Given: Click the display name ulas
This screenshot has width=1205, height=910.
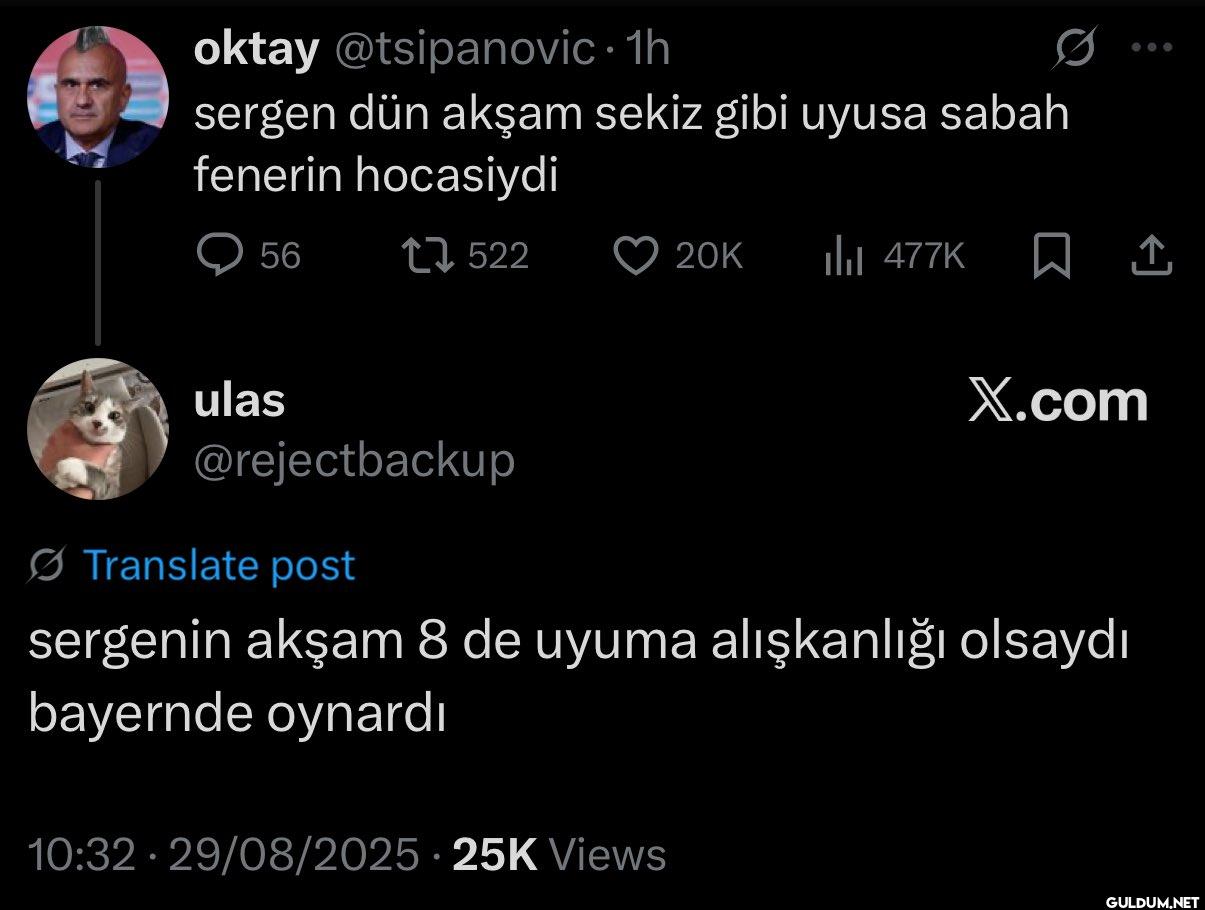Looking at the screenshot, I should pos(238,402).
